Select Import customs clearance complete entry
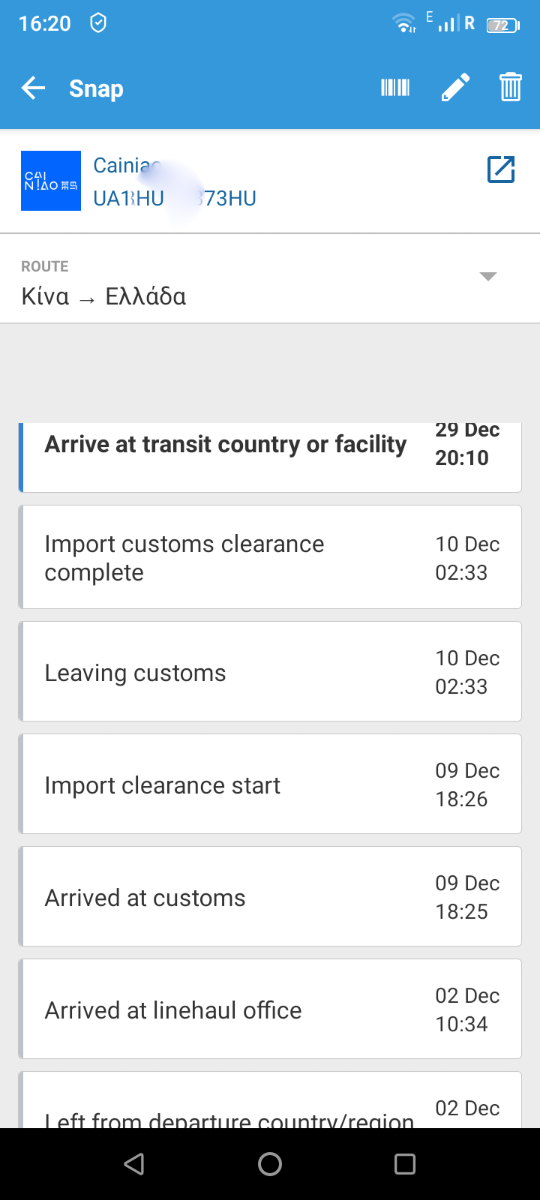The width and height of the screenshot is (540, 1200). point(270,557)
